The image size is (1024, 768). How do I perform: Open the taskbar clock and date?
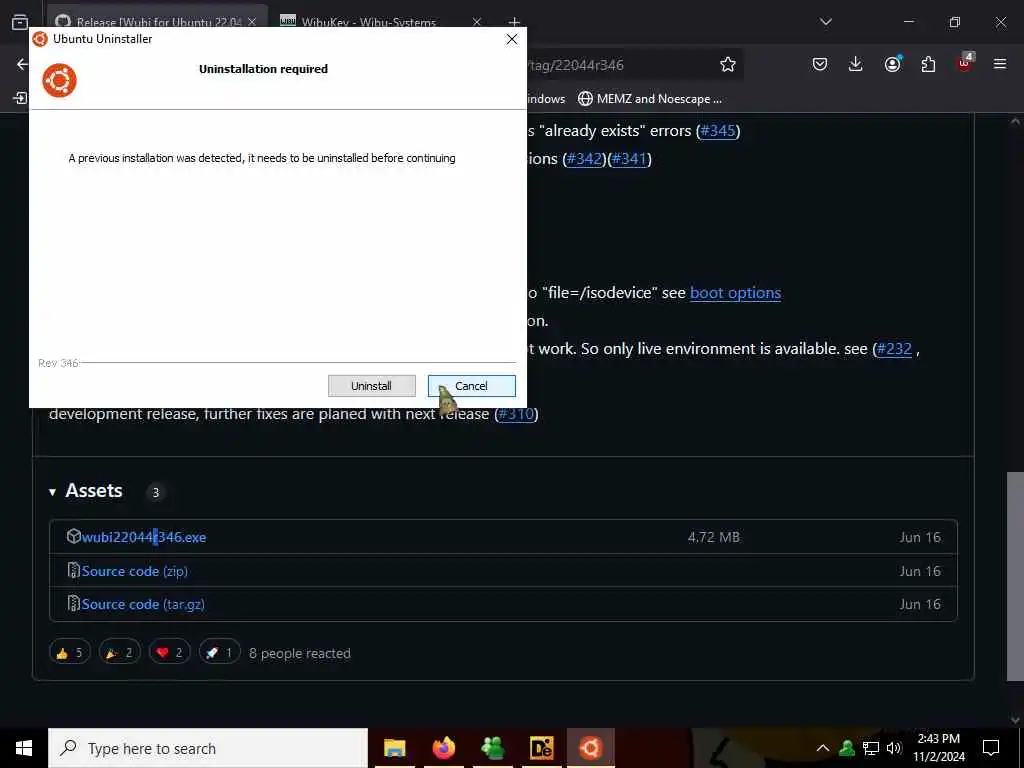point(938,748)
